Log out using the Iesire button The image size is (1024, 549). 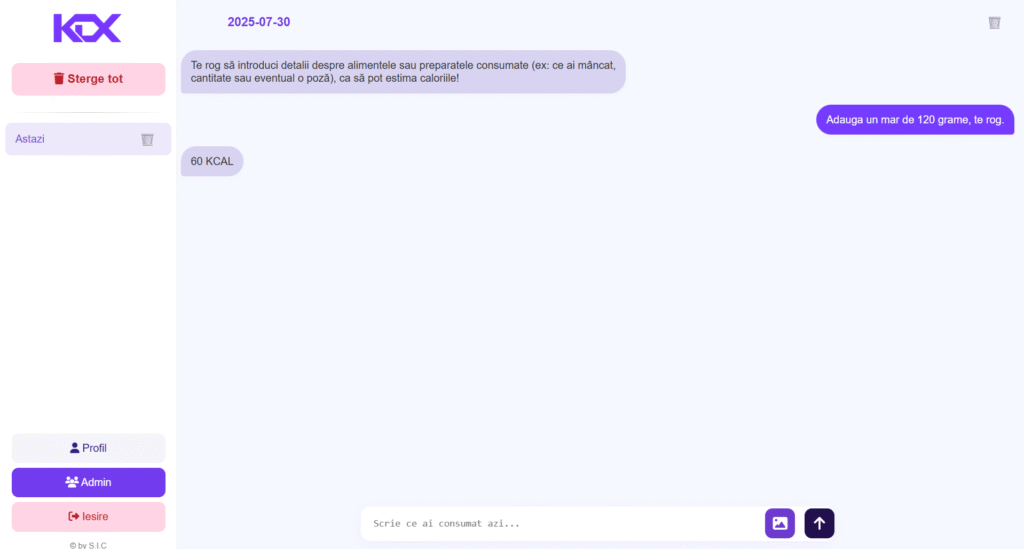click(x=88, y=516)
